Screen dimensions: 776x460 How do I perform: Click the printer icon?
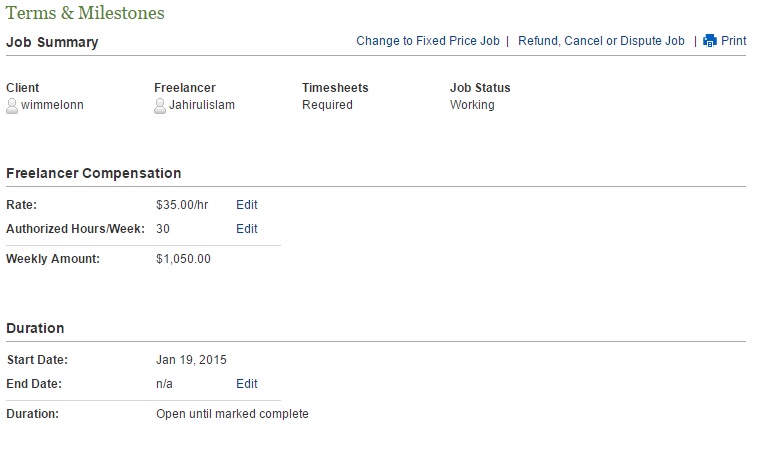(710, 41)
